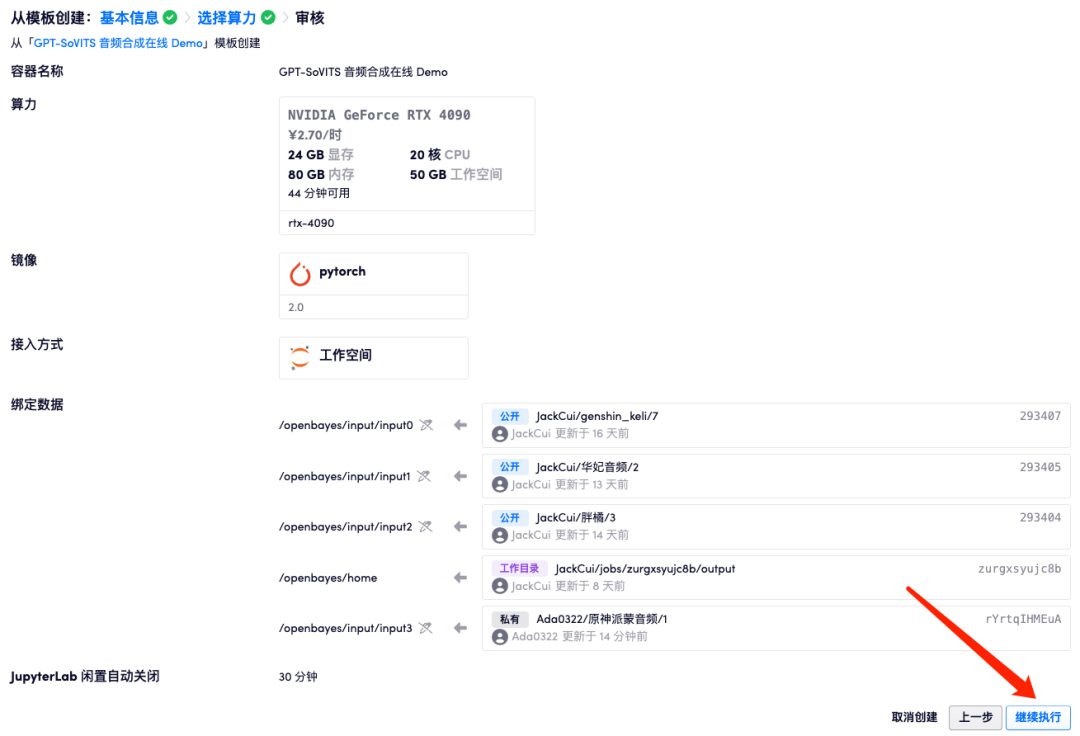Click the Jupyter 工作空间 logo icon
Viewport: 1080px width, 736px height.
(x=300, y=357)
